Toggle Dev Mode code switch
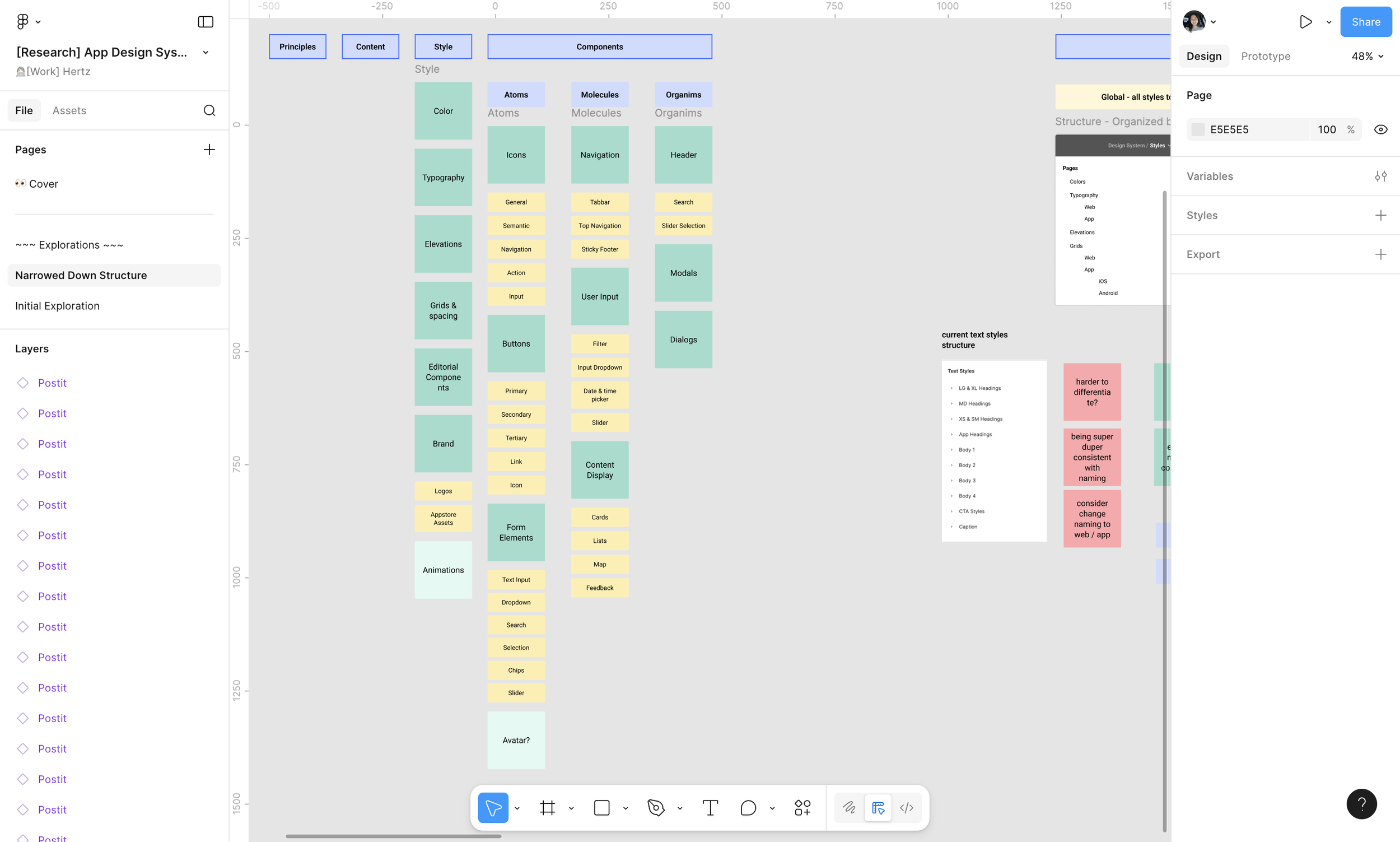Screen dimensions: 1400x842 click(x=906, y=807)
